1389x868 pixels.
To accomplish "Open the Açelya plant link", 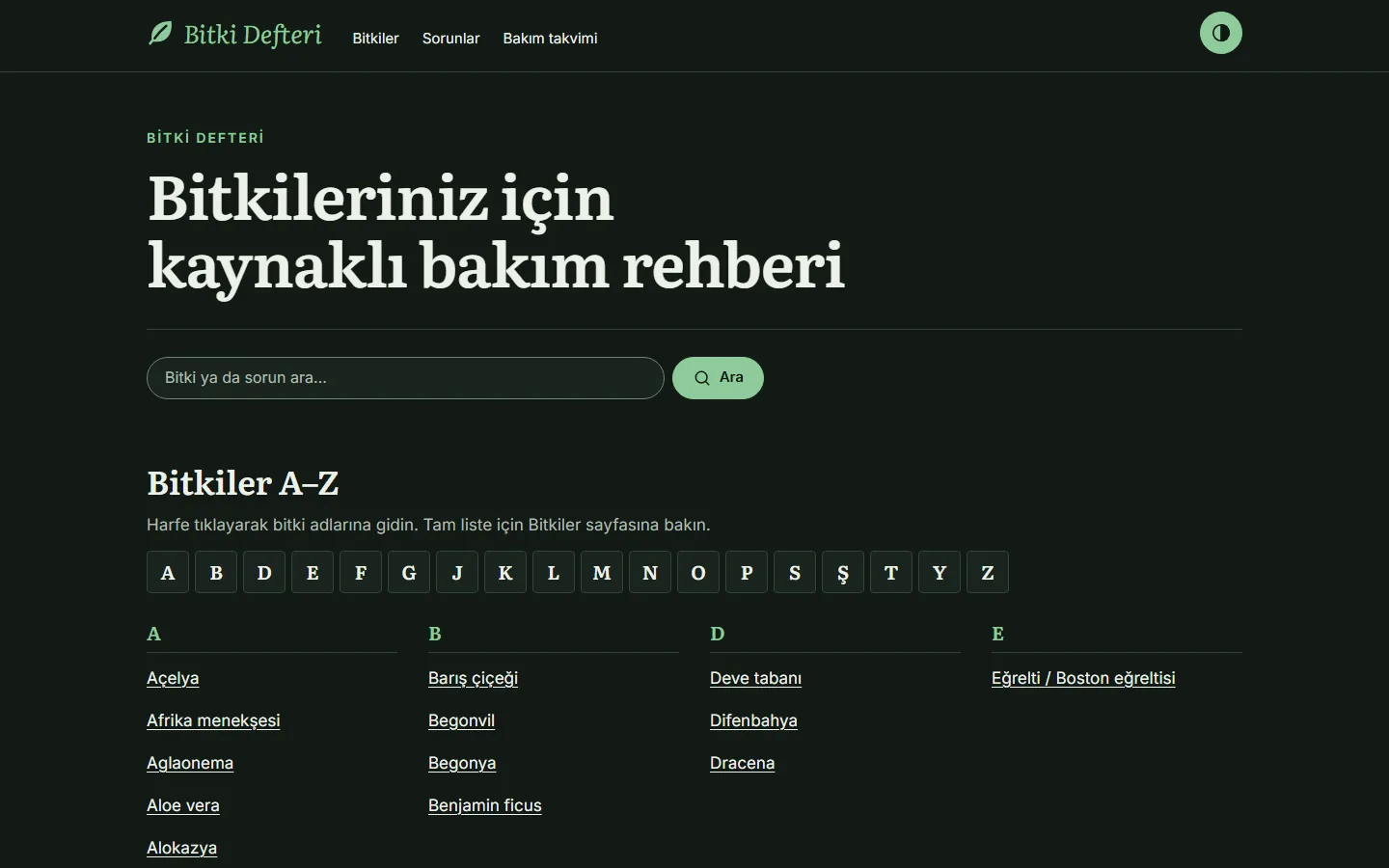I will 173,678.
